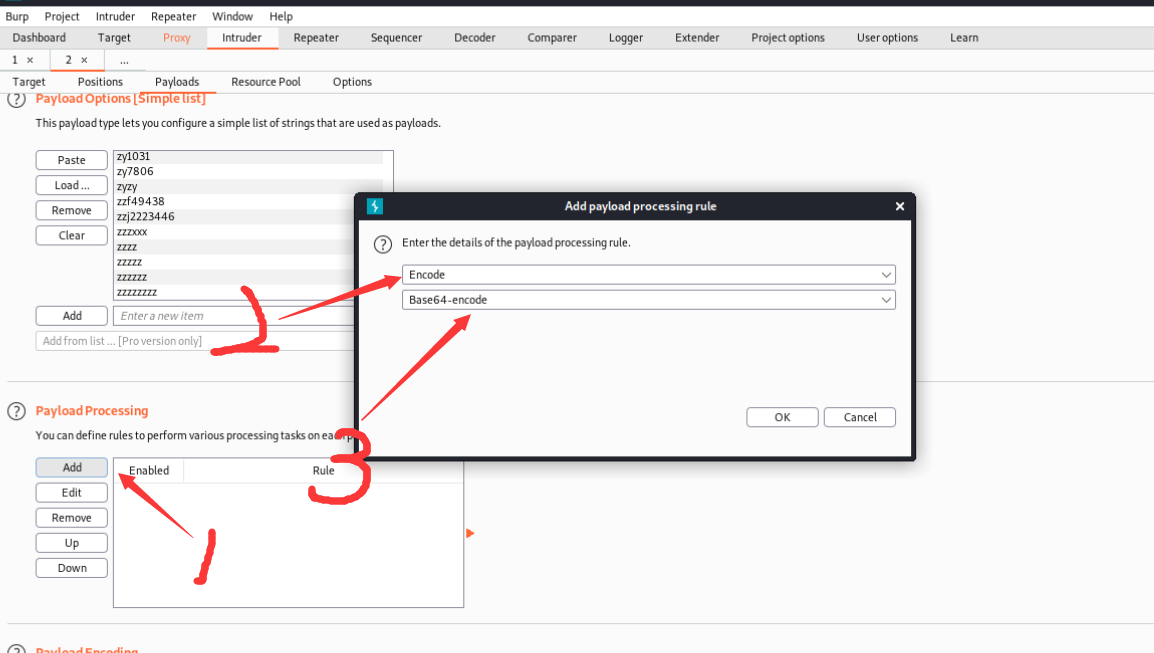
Task: Move rule Up button
Action: click(x=71, y=543)
